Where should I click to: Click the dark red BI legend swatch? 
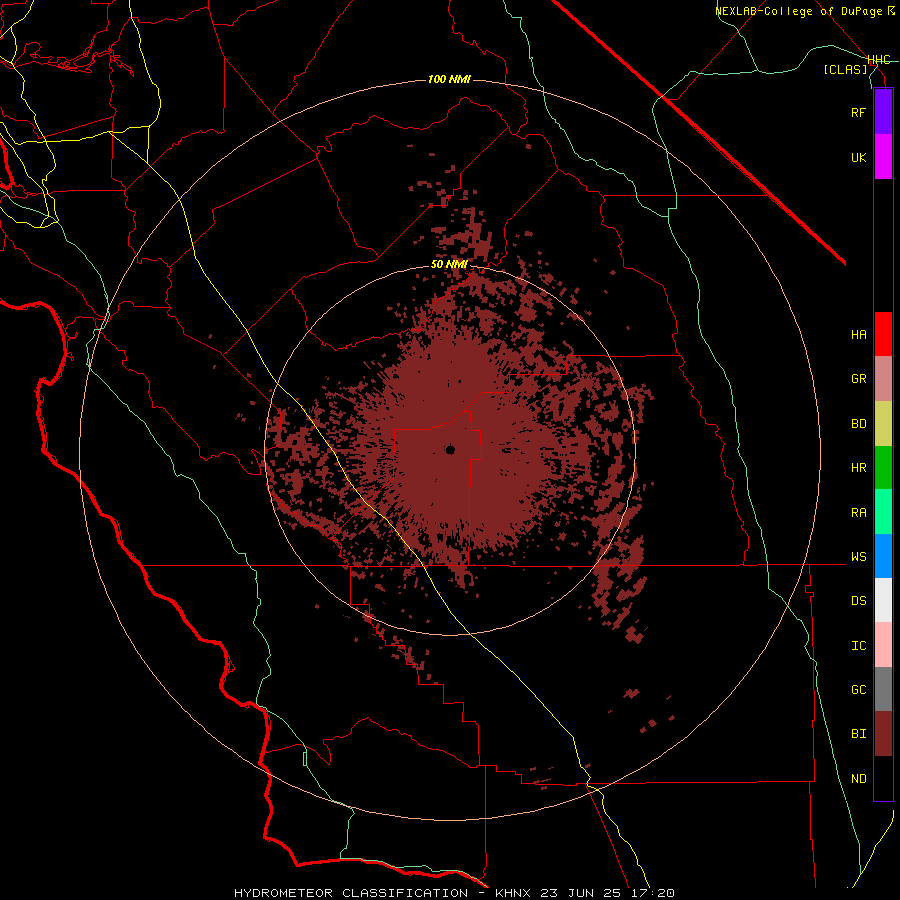coord(883,734)
